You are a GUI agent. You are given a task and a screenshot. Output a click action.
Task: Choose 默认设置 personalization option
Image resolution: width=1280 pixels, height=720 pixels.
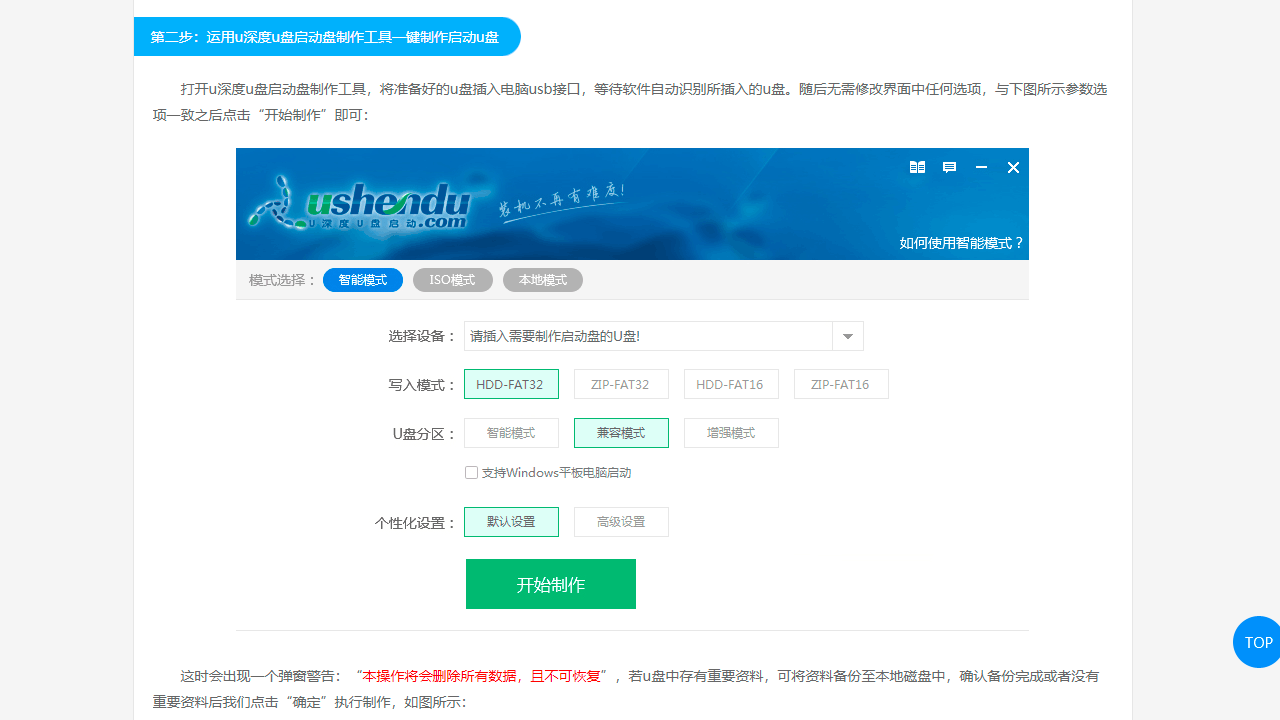coord(511,521)
